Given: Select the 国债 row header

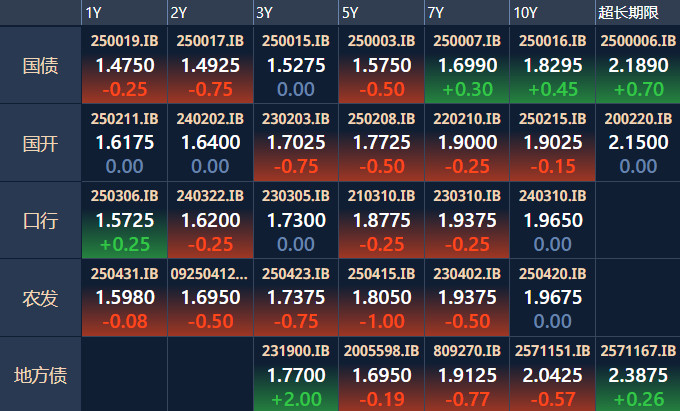Looking at the screenshot, I should tap(40, 66).
